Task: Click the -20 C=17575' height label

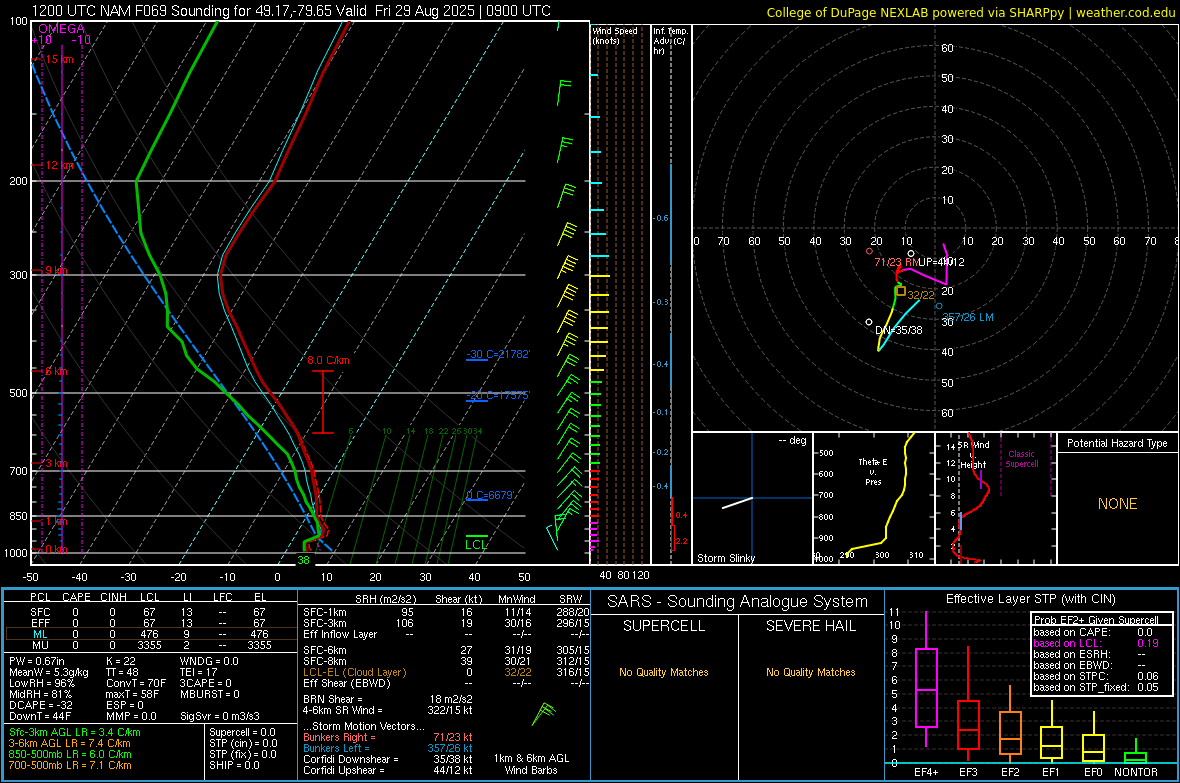Action: click(x=498, y=395)
